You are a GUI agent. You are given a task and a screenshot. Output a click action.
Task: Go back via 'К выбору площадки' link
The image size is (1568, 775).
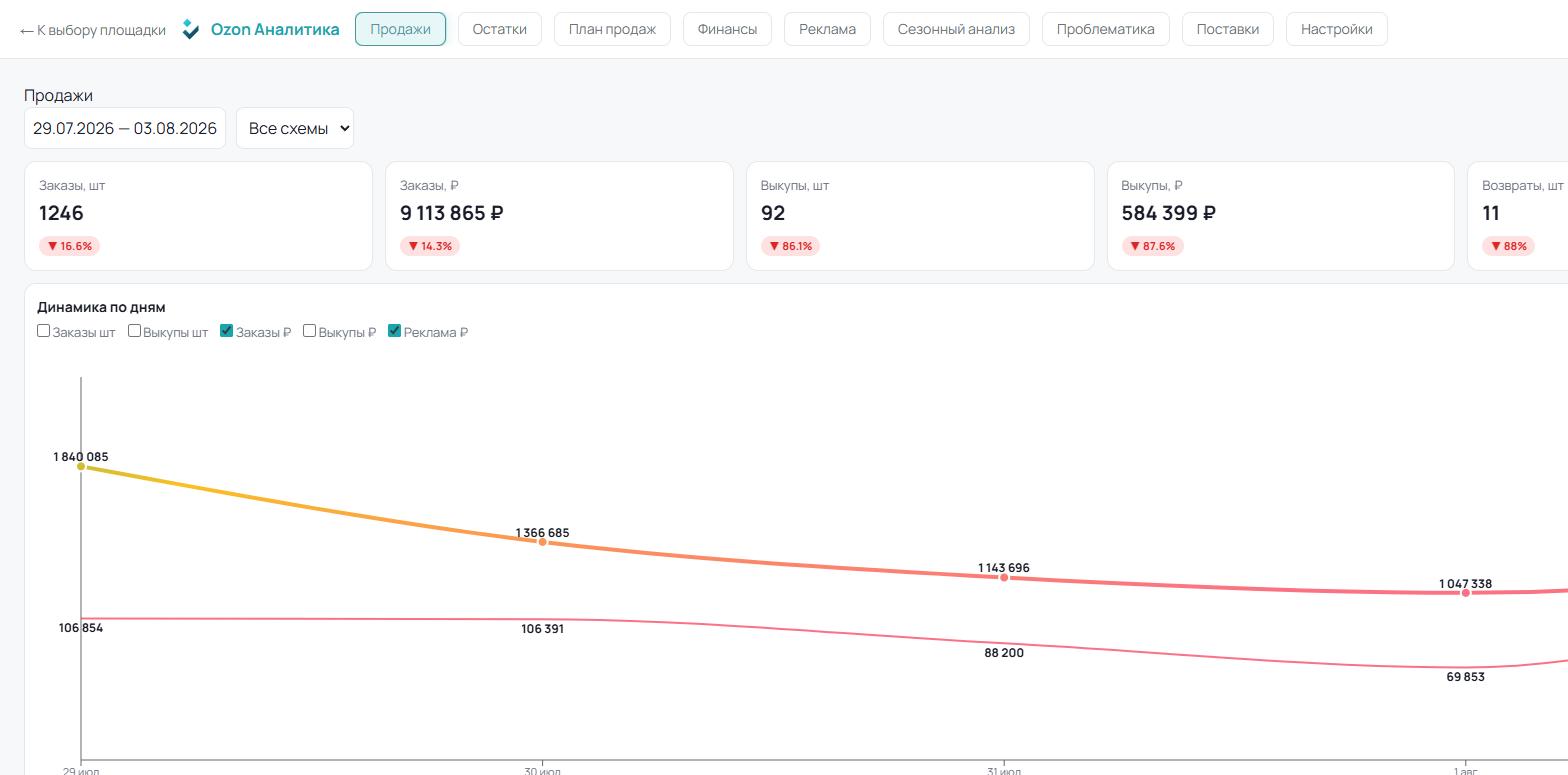click(x=93, y=30)
